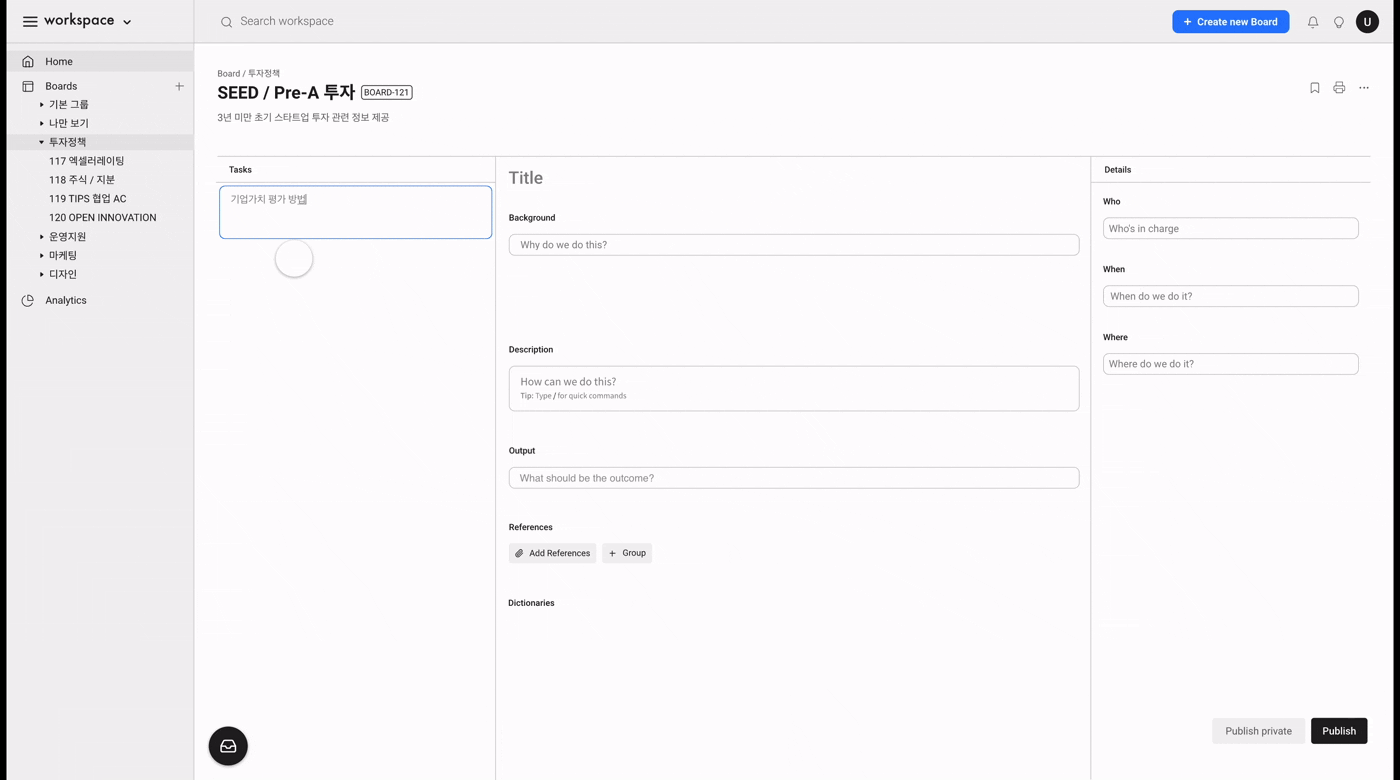The height and width of the screenshot is (780, 1400).
Task: Open board 117 엑셀러레이팅
Action: coord(87,161)
